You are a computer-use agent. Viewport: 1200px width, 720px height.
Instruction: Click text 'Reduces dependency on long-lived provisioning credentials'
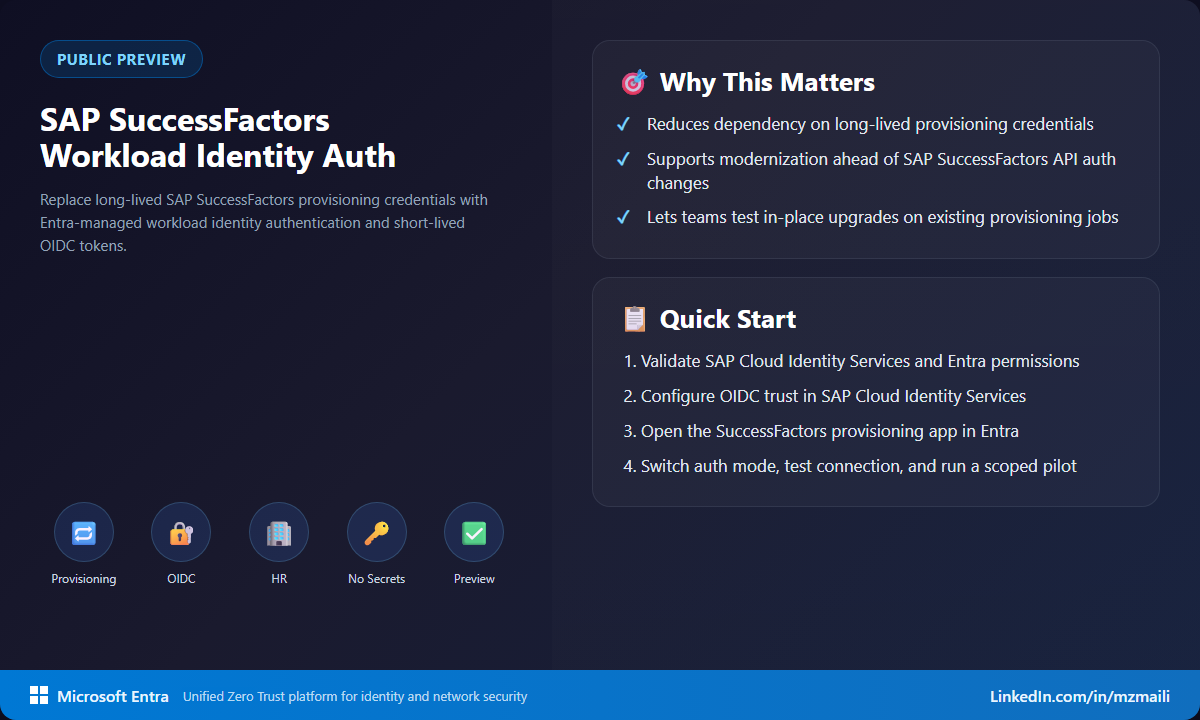tap(870, 124)
